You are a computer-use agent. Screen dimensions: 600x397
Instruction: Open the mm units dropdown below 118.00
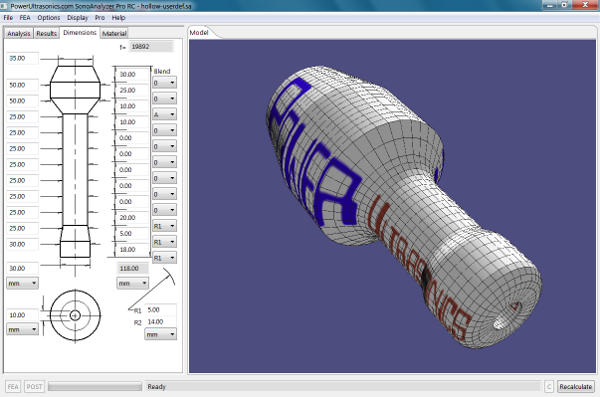[132, 283]
